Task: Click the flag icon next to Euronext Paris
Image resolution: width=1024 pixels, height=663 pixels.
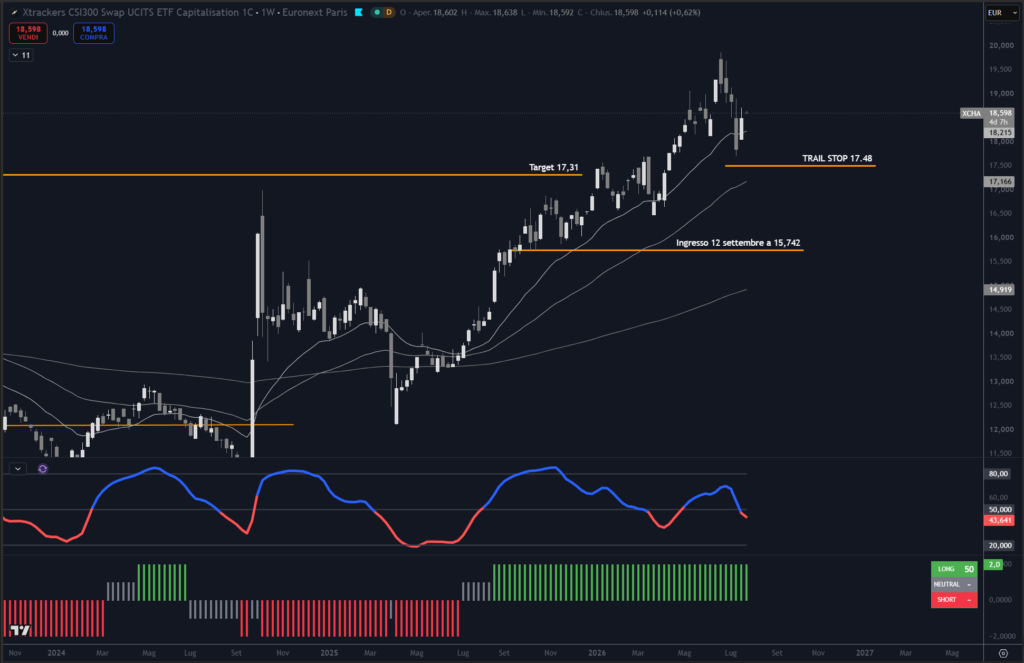Action: point(359,12)
